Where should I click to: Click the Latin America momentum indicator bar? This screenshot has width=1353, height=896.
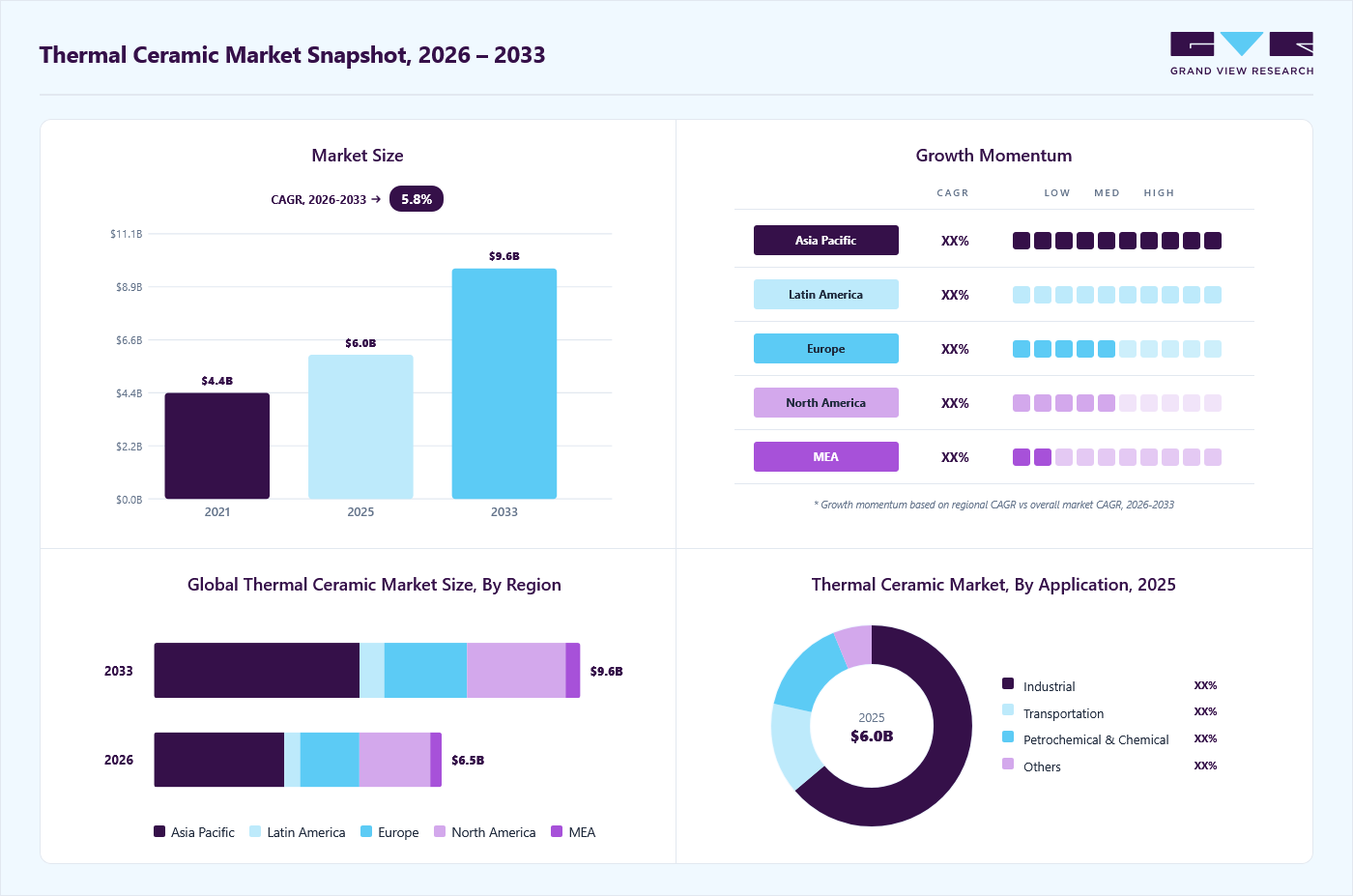click(1117, 295)
